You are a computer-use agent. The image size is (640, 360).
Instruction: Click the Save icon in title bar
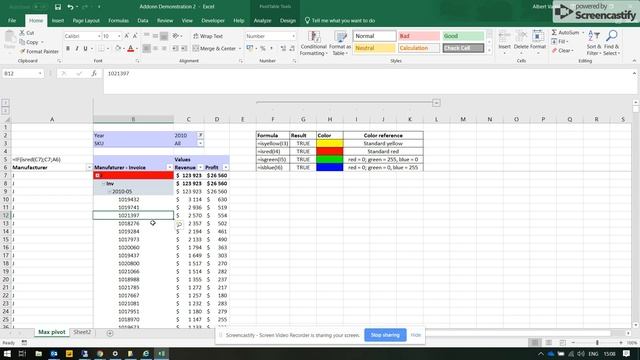point(58,7)
